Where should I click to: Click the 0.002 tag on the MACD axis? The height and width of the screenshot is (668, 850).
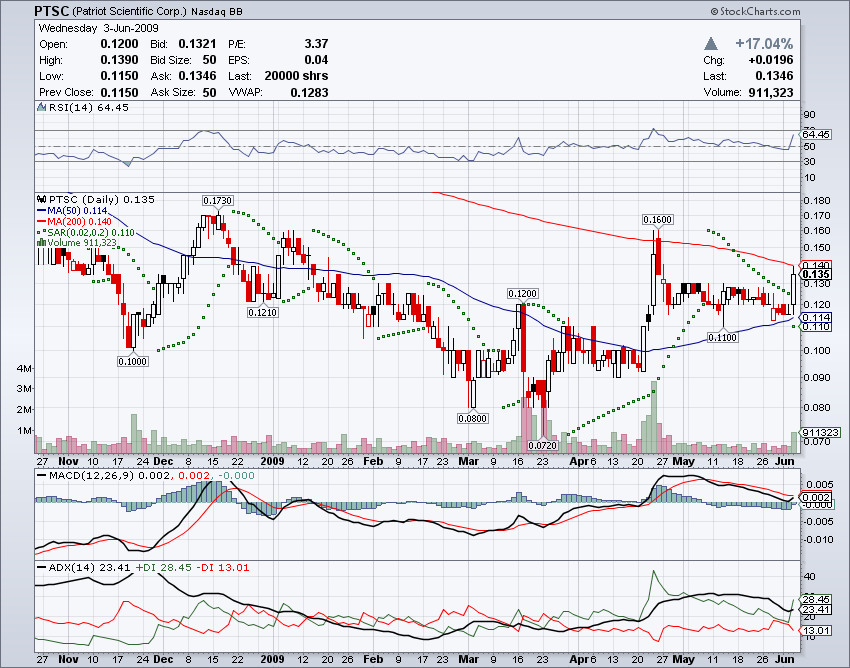click(816, 497)
